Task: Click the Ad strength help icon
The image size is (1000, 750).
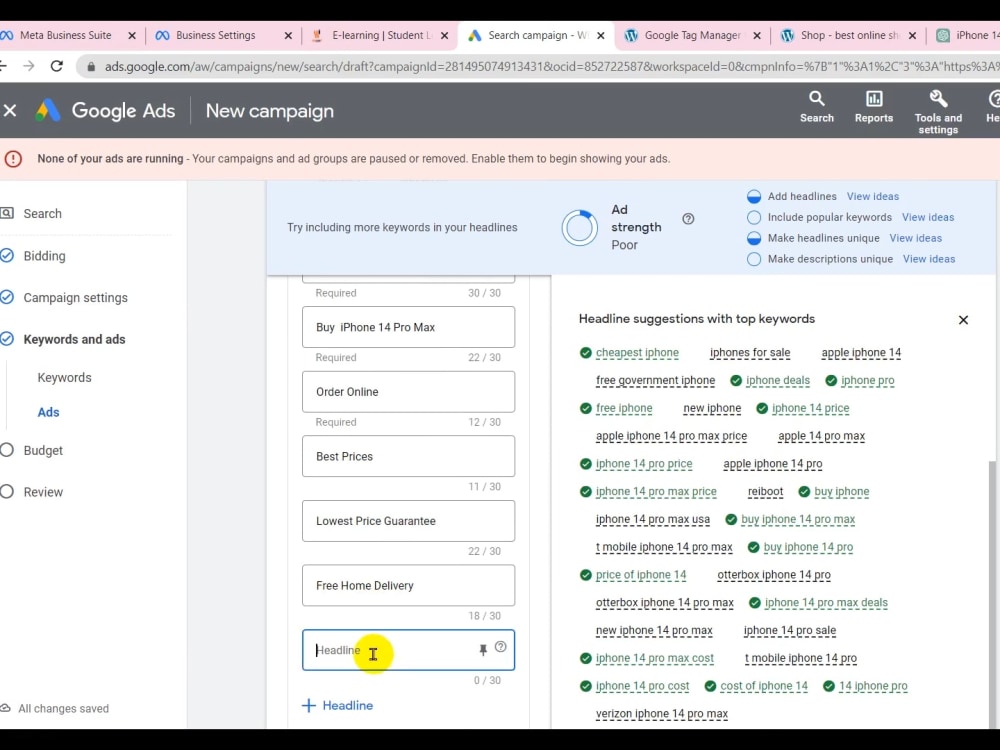Action: pos(688,219)
